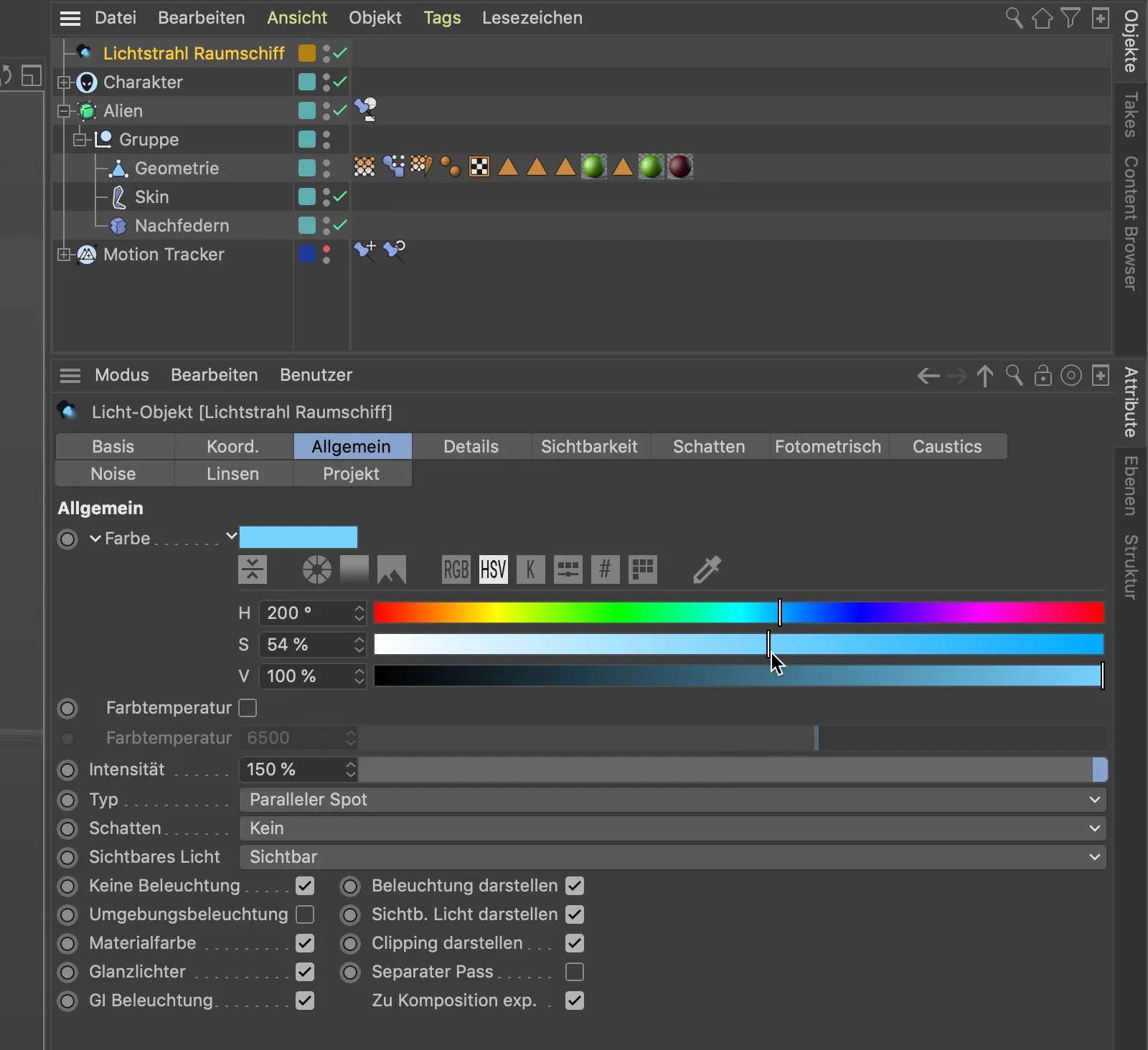Open the Schatten dropdown set to Kein
The width and height of the screenshot is (1148, 1050).
tap(672, 828)
